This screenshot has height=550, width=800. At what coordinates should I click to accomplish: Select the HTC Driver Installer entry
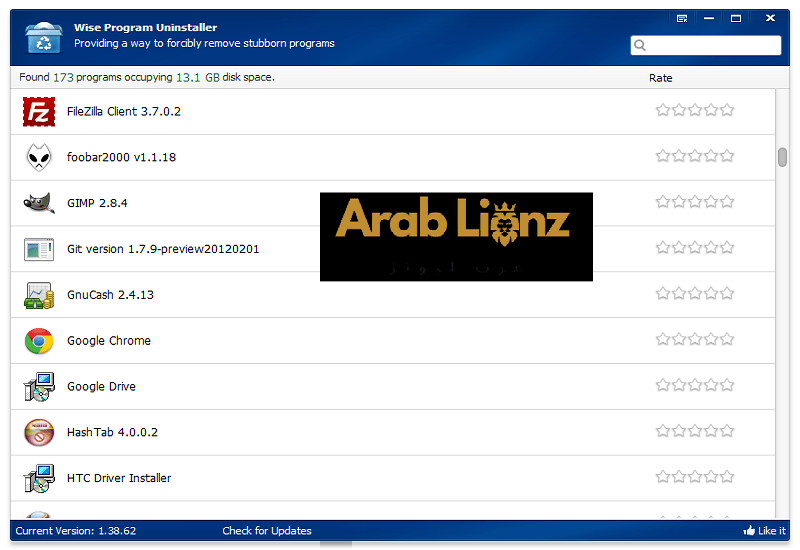click(x=393, y=478)
